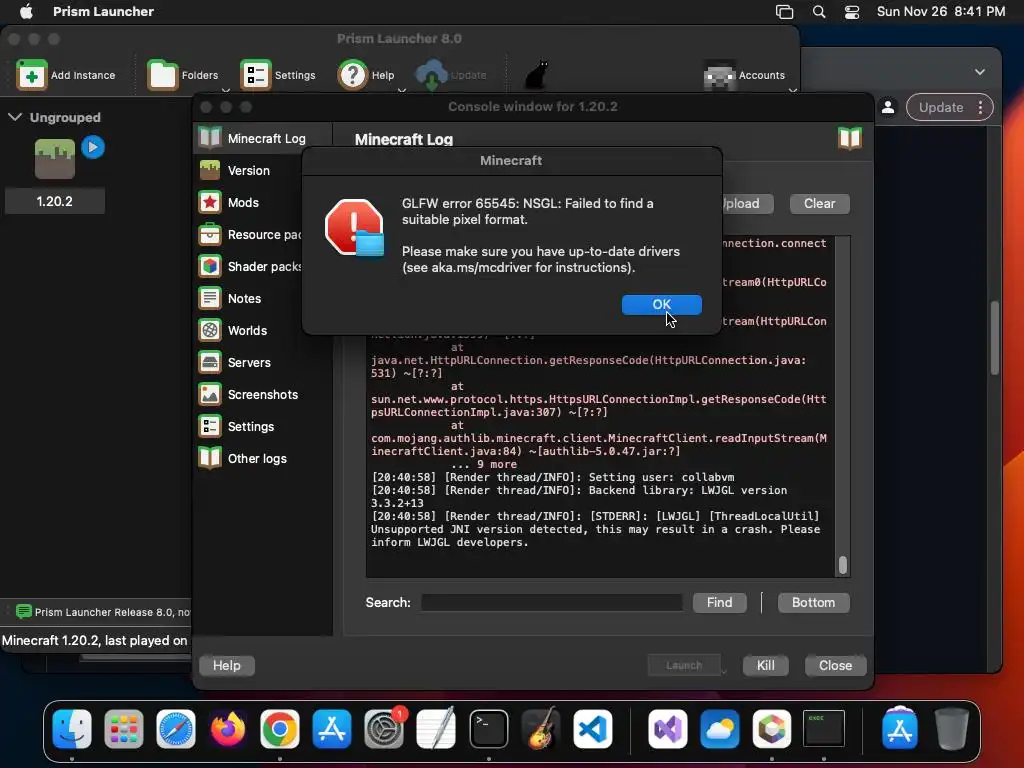Expand the Help dropdown arrow
Viewport: 1024px width, 768px height.
pyautogui.click(x=402, y=89)
